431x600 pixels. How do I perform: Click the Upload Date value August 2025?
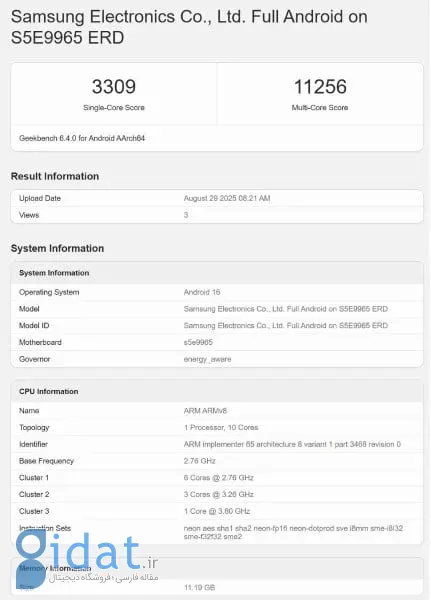[x=227, y=198]
